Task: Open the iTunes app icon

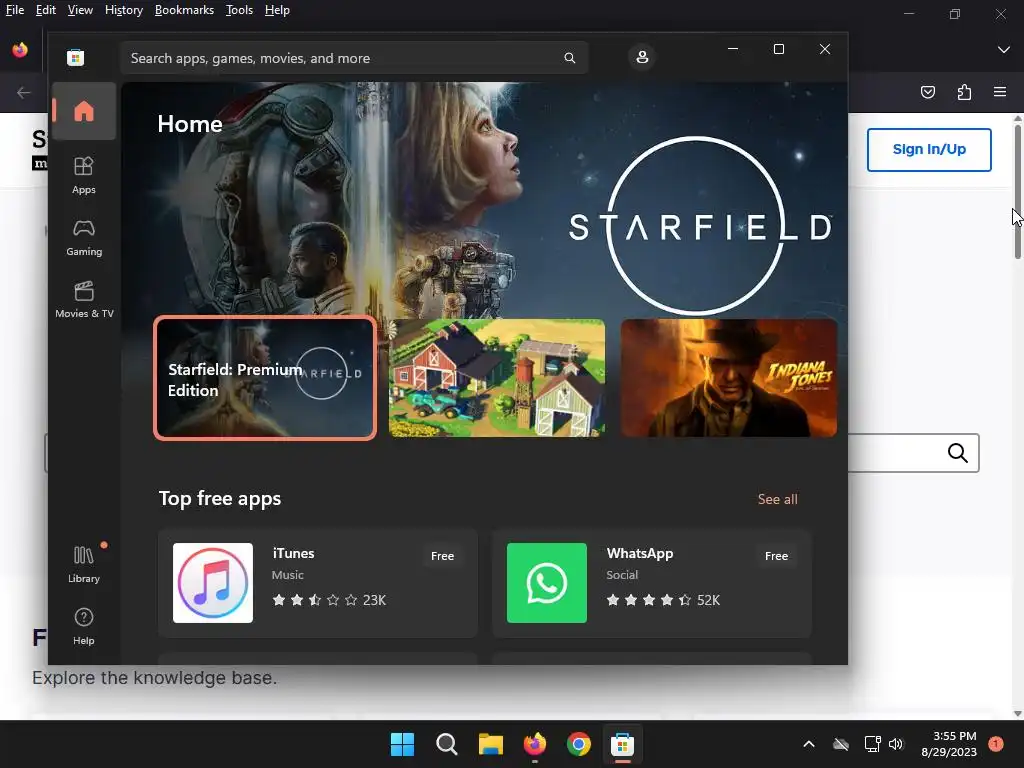Action: pos(213,583)
